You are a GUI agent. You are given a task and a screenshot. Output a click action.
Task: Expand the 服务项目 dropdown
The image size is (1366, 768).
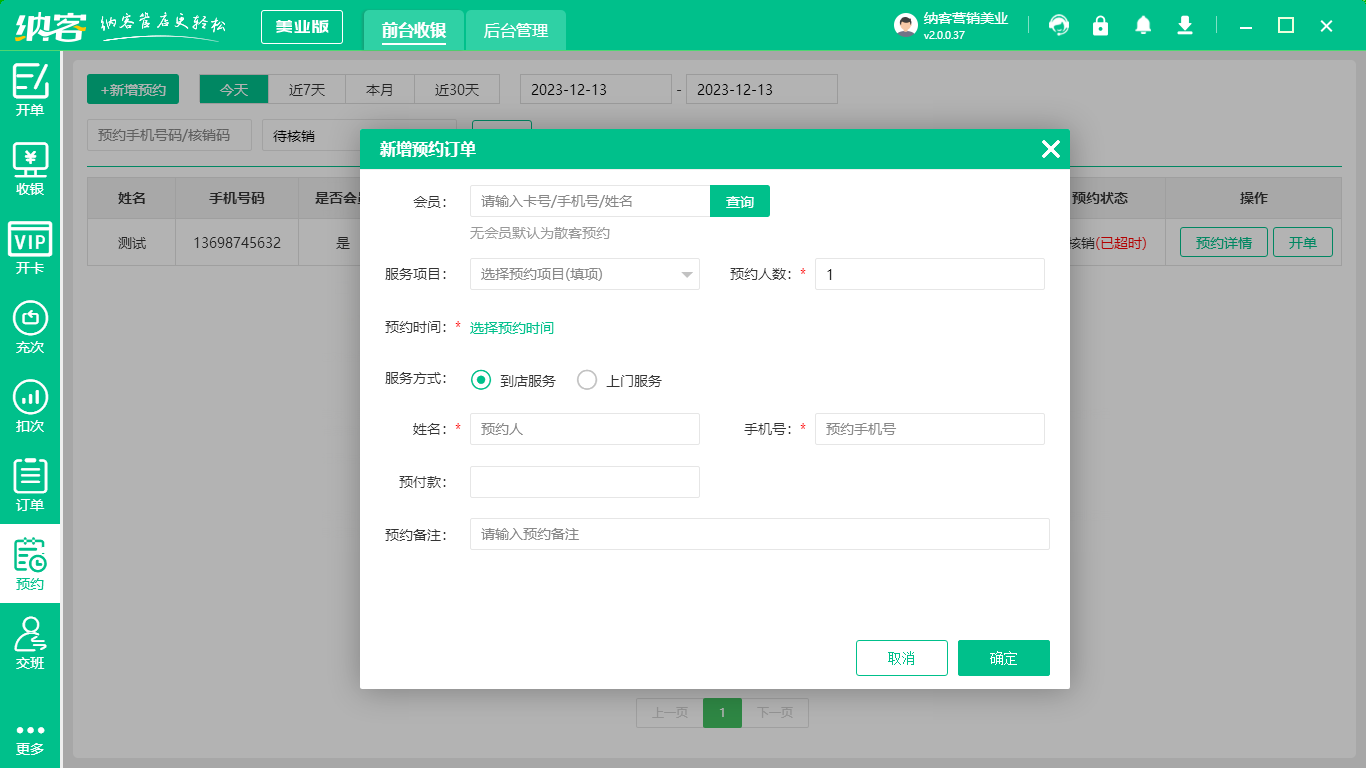[584, 274]
